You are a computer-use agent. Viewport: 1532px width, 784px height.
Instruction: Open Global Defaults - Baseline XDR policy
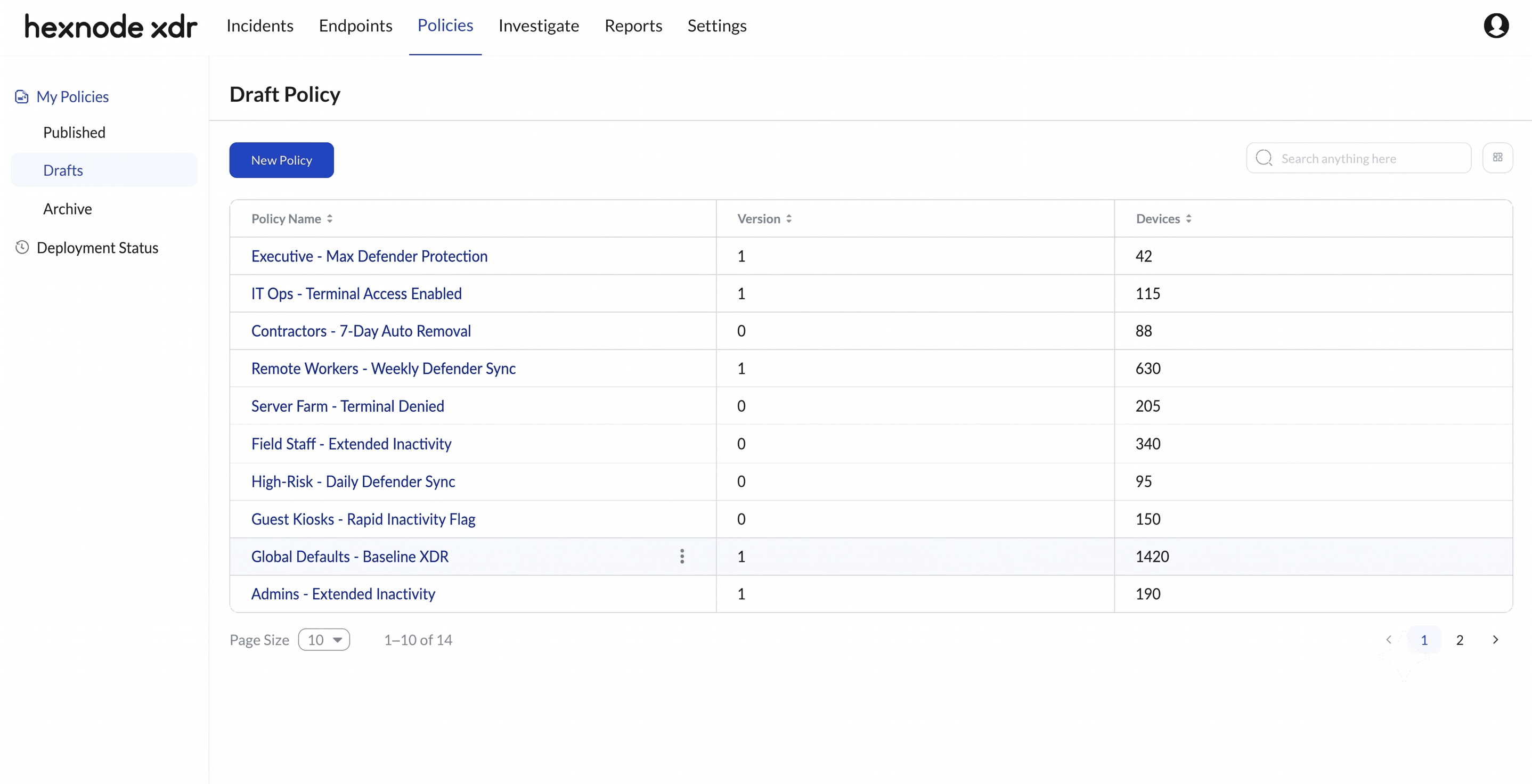click(349, 556)
